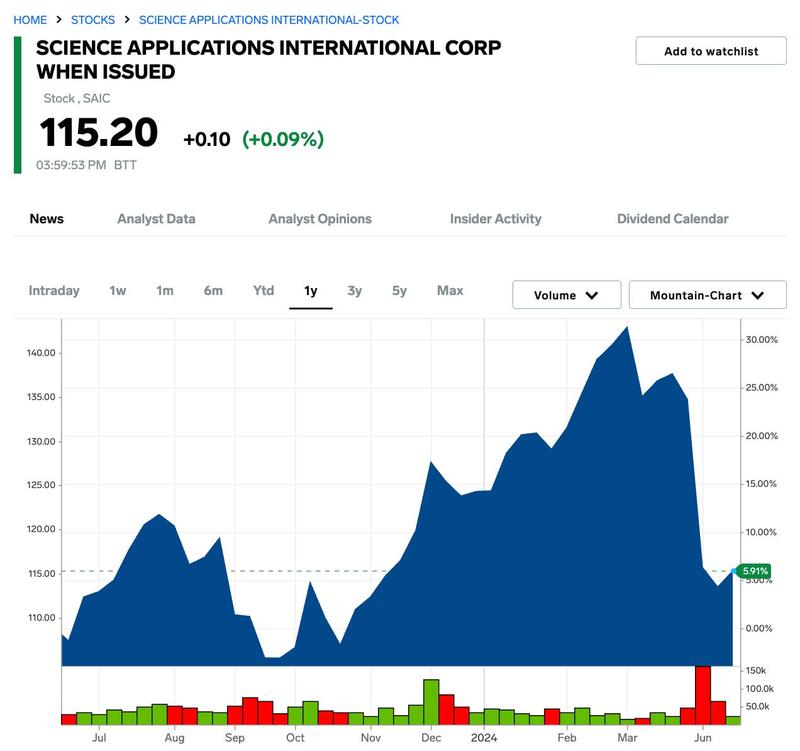Image resolution: width=800 pixels, height=751 pixels.
Task: Click the 110.00 price axis label
Action: [41, 618]
